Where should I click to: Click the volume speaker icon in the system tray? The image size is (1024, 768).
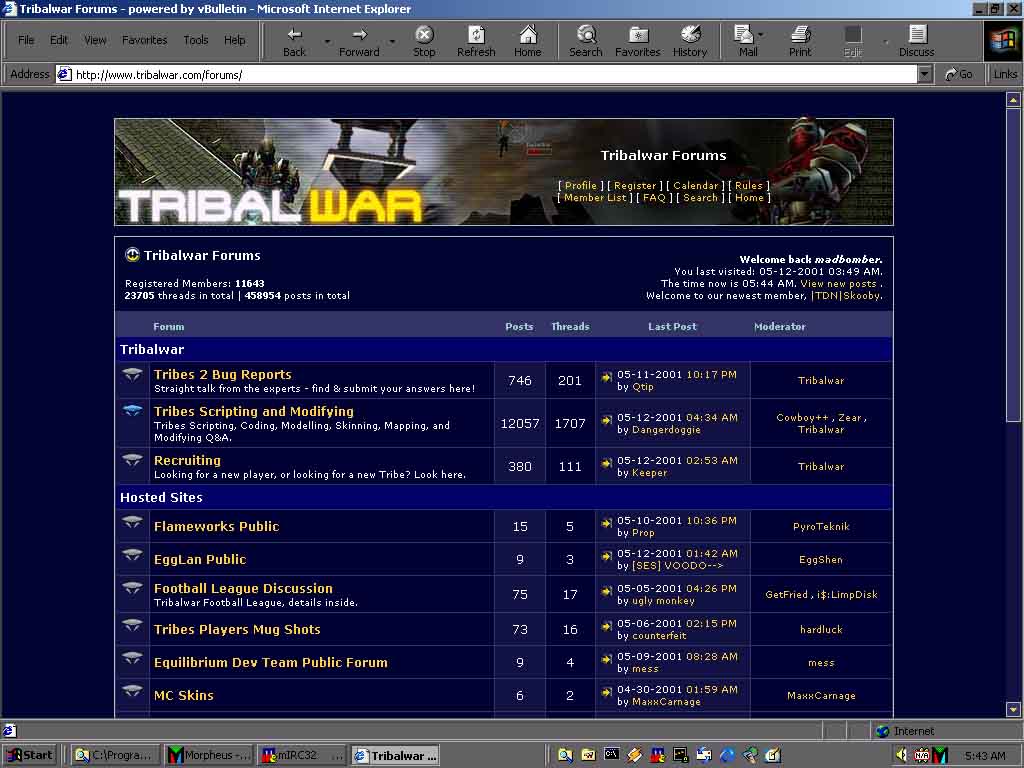pyautogui.click(x=902, y=756)
